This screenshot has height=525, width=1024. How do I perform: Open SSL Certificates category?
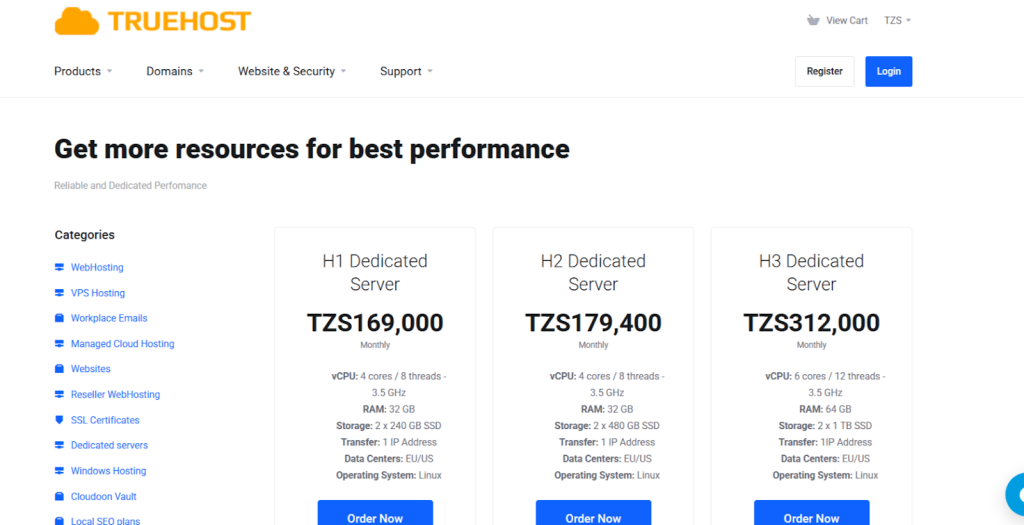pos(105,420)
